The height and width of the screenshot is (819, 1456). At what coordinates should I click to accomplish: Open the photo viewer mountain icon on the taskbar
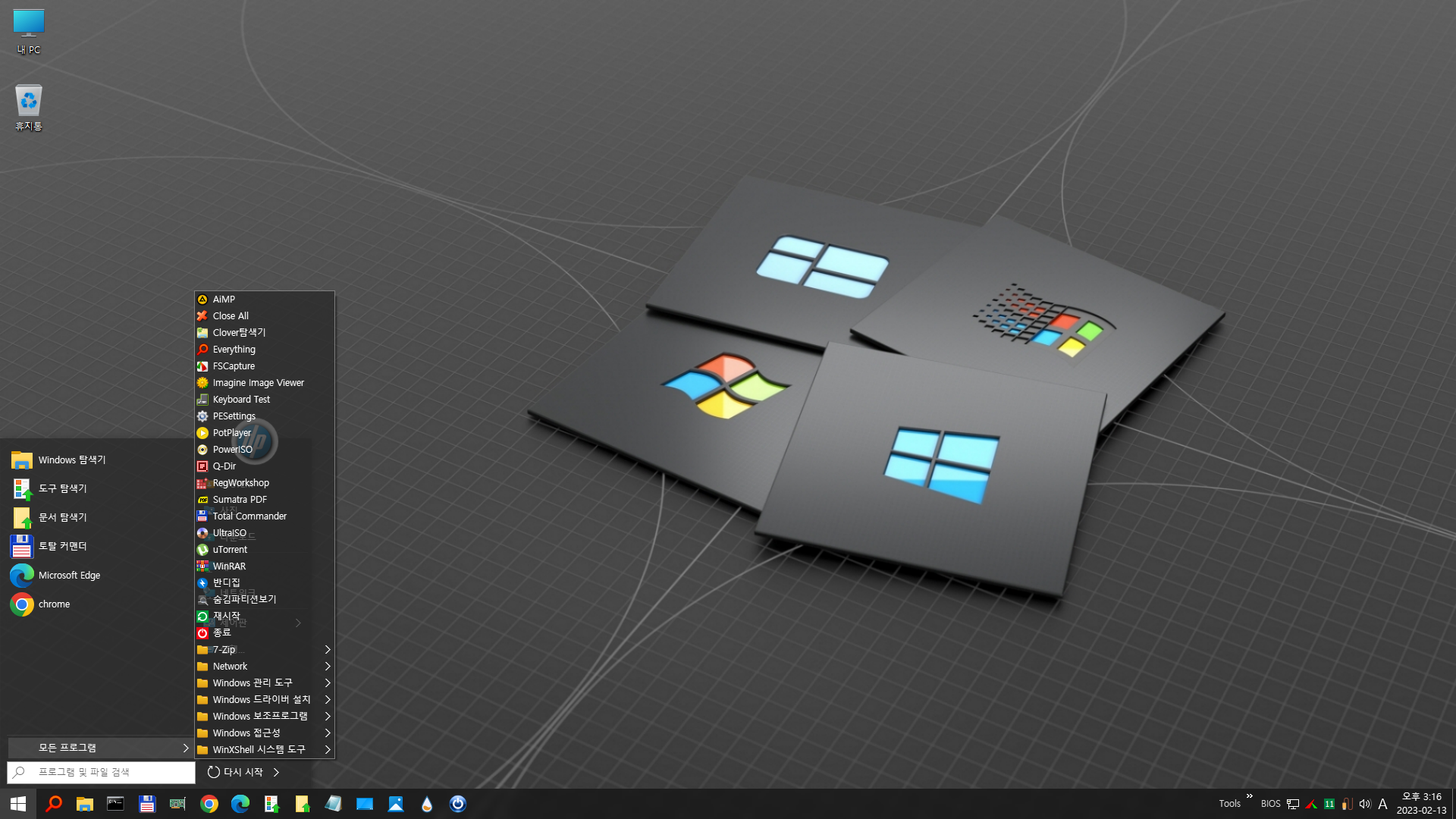coord(396,804)
